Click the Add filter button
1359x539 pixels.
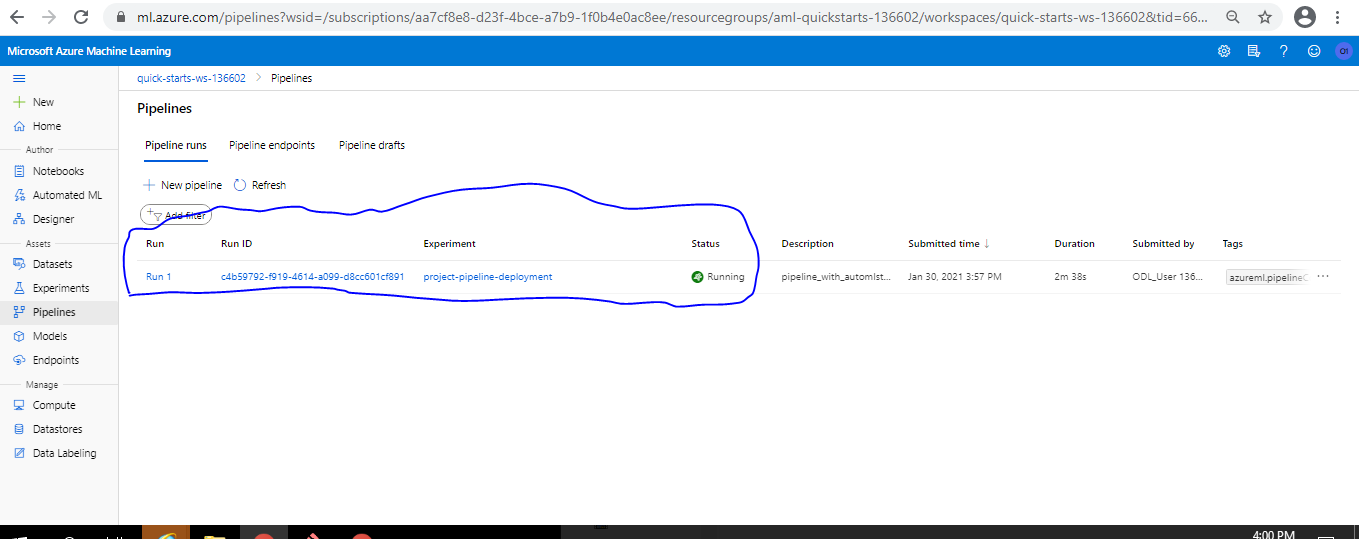tap(176, 215)
